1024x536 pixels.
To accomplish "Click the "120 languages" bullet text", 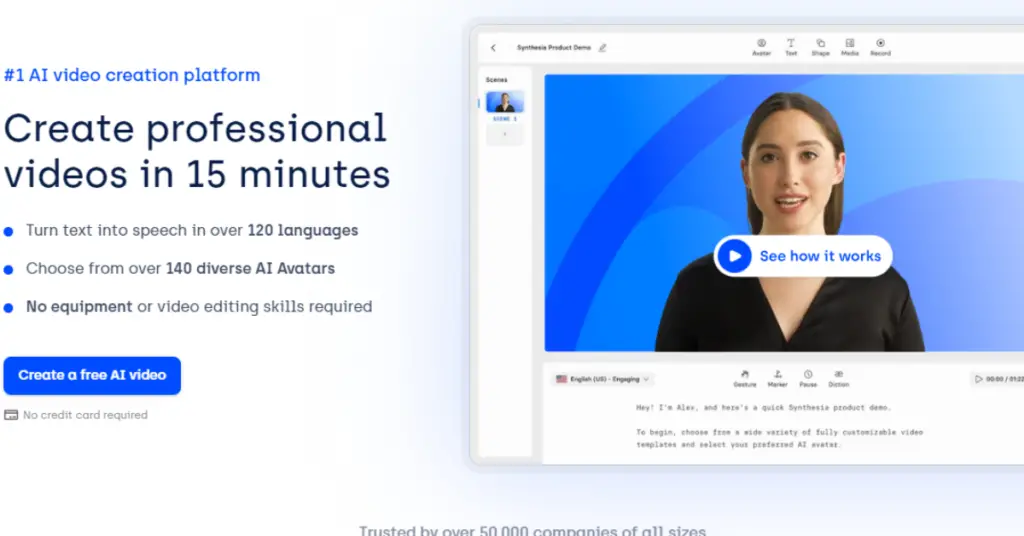I will (x=302, y=230).
